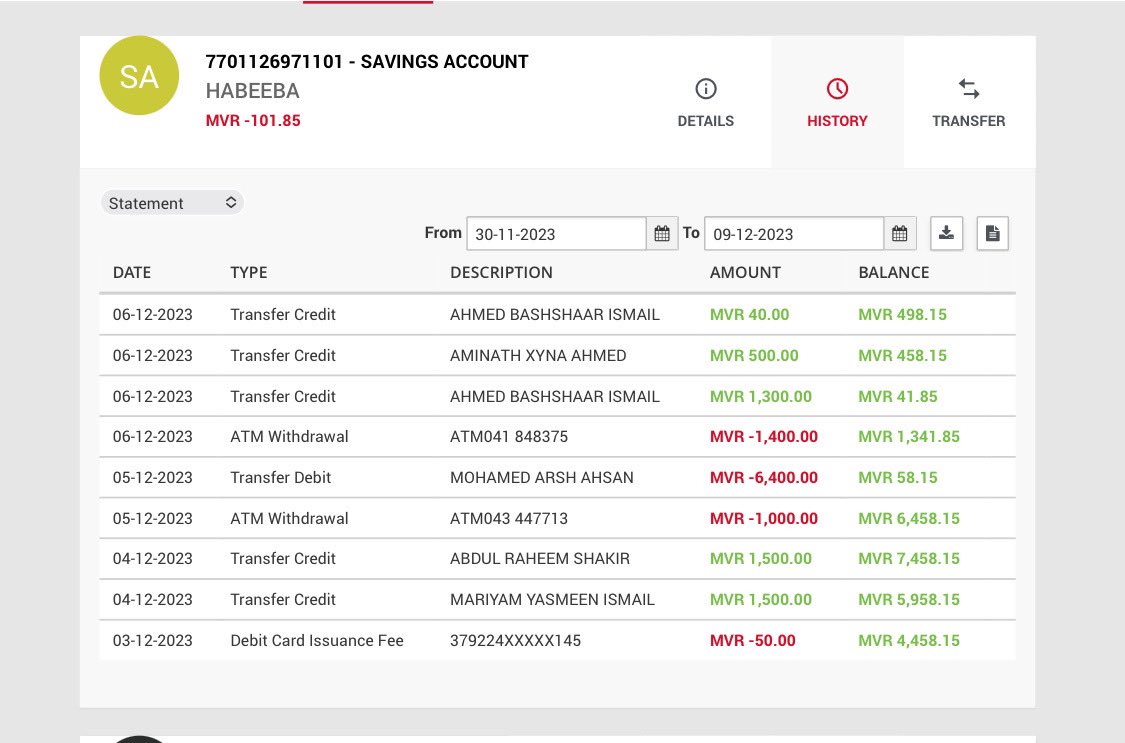Expand the Statement dropdown

tap(172, 203)
